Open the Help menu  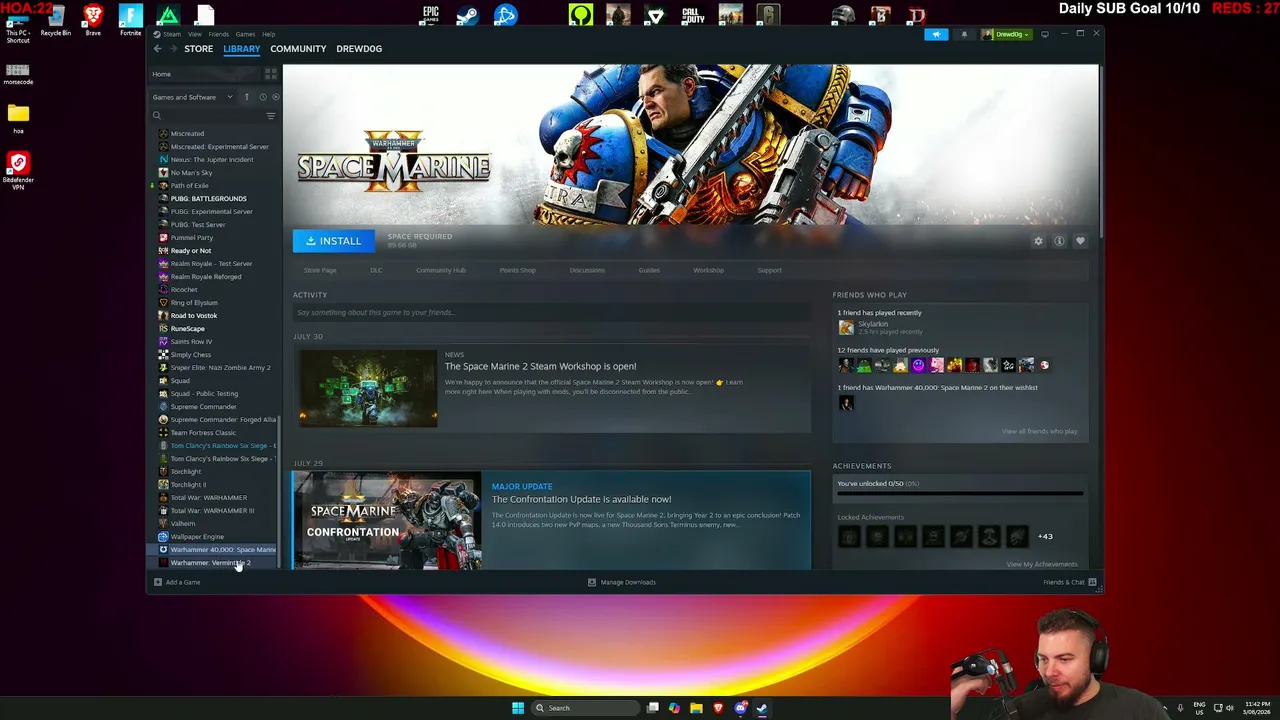[269, 34]
